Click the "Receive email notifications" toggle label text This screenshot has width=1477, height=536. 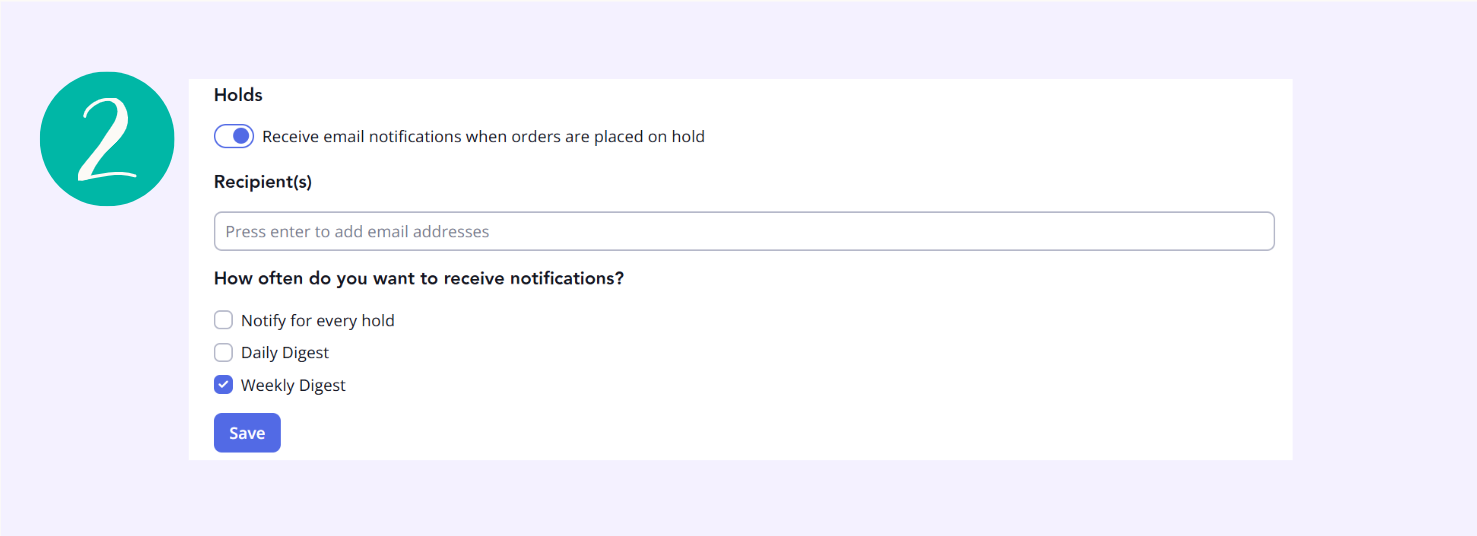tap(483, 136)
